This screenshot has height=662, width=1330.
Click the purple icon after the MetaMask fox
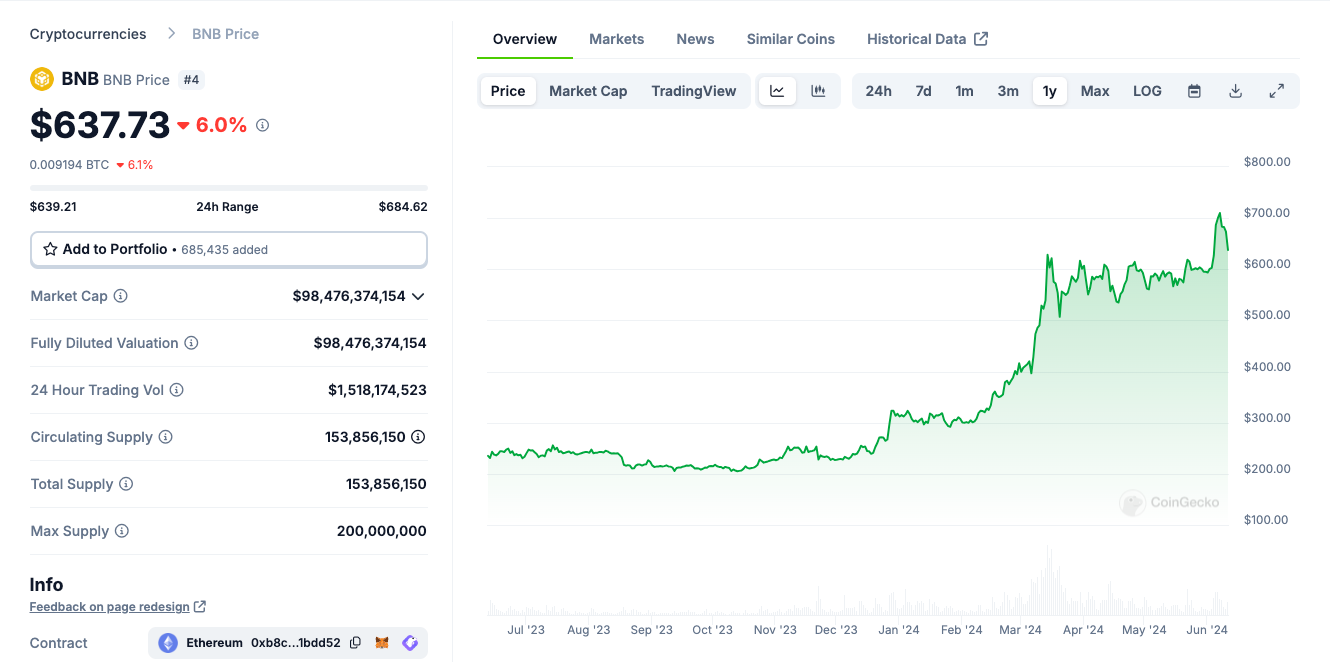pyautogui.click(x=410, y=643)
